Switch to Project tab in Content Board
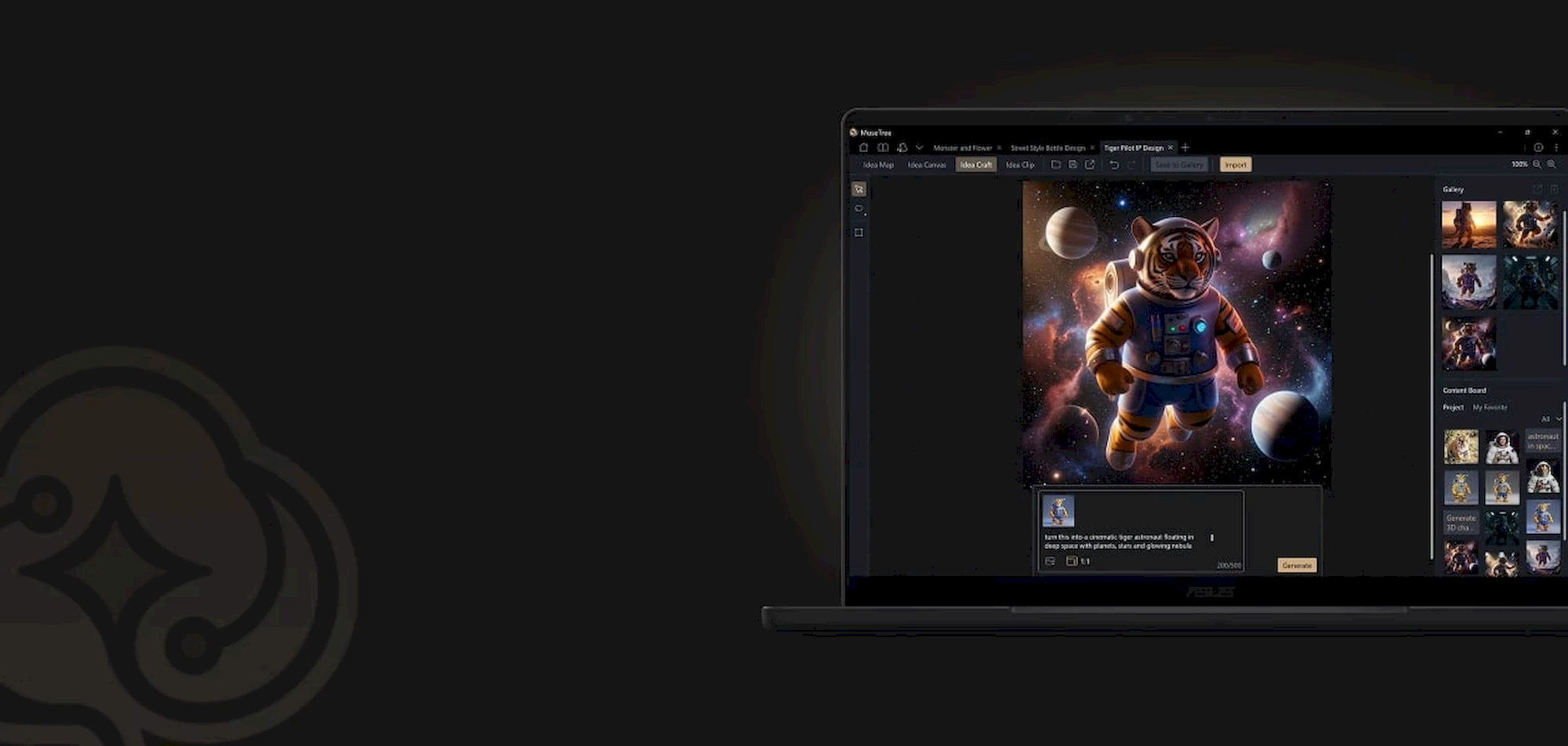1568x746 pixels. click(1453, 407)
